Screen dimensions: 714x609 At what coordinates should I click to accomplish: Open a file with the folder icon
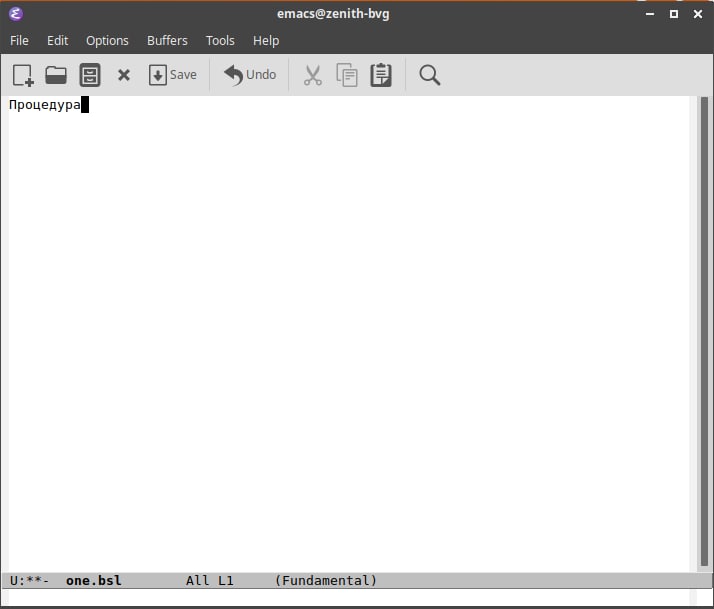56,75
